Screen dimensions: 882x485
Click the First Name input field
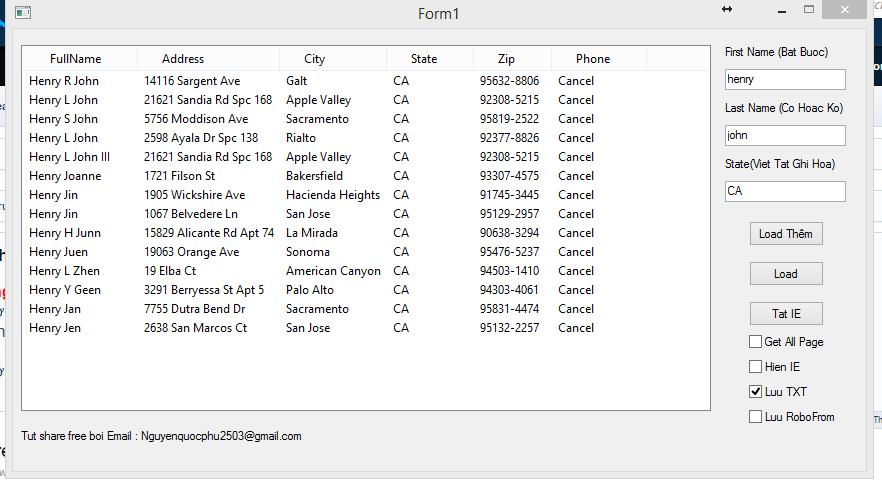coord(785,79)
